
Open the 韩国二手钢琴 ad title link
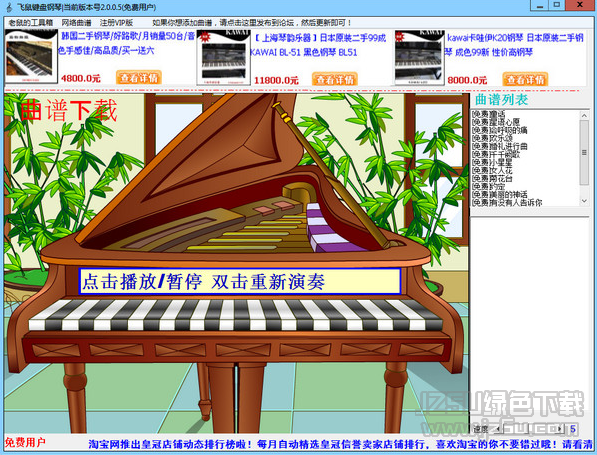click(x=126, y=43)
